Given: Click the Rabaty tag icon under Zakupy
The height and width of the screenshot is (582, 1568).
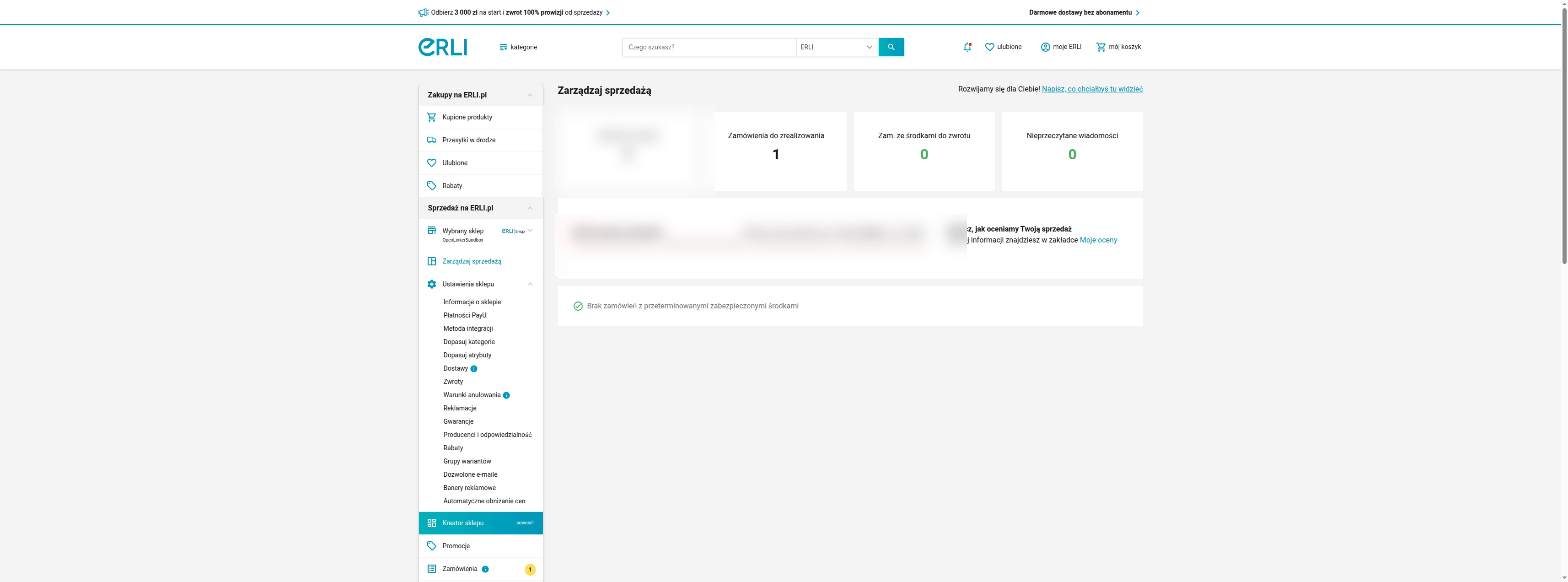Looking at the screenshot, I should click(x=431, y=186).
